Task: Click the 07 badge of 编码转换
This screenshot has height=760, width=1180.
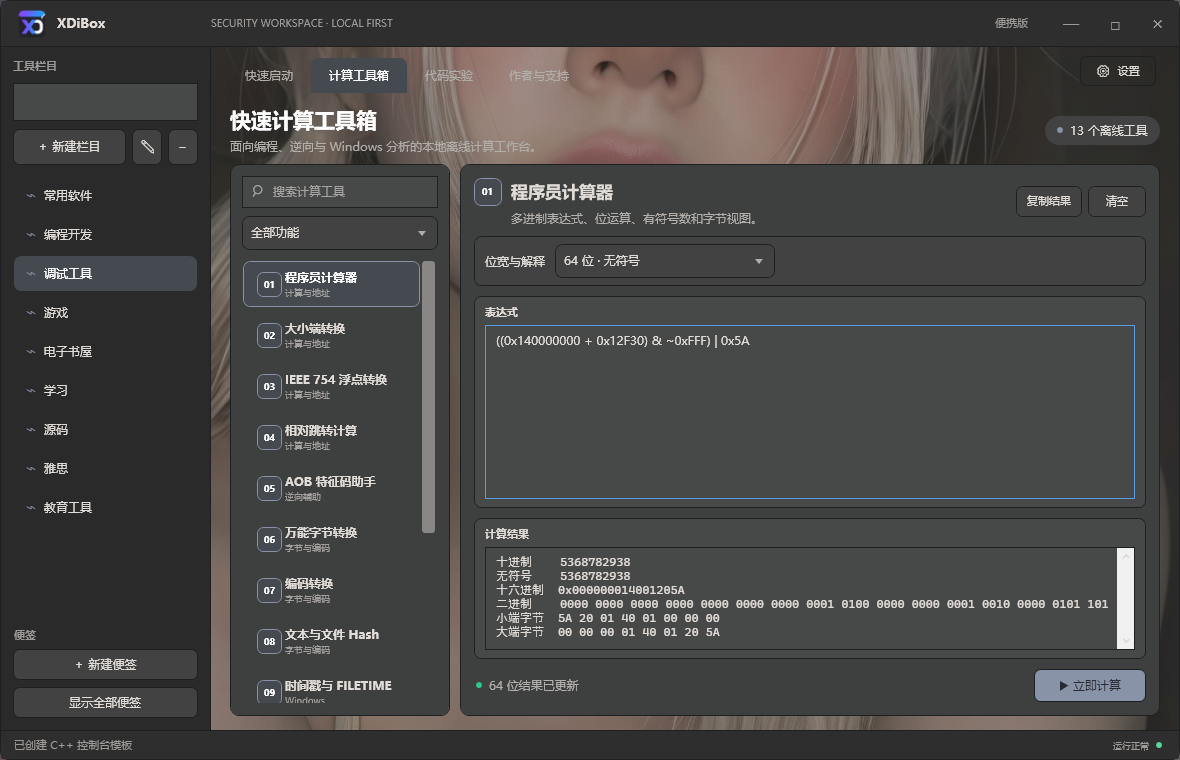Action: (269, 591)
